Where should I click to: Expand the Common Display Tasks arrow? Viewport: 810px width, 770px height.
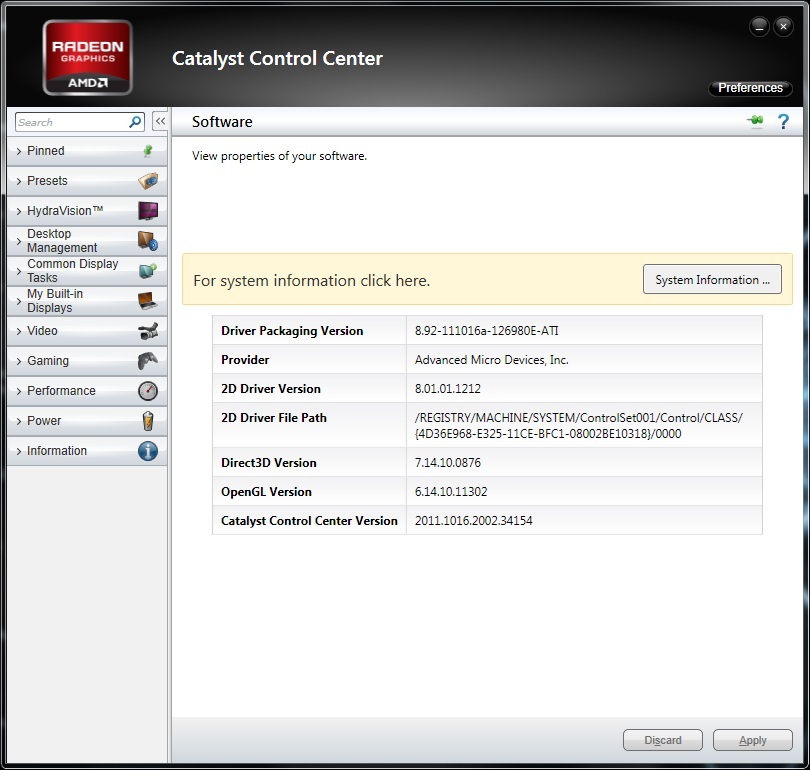pos(19,271)
